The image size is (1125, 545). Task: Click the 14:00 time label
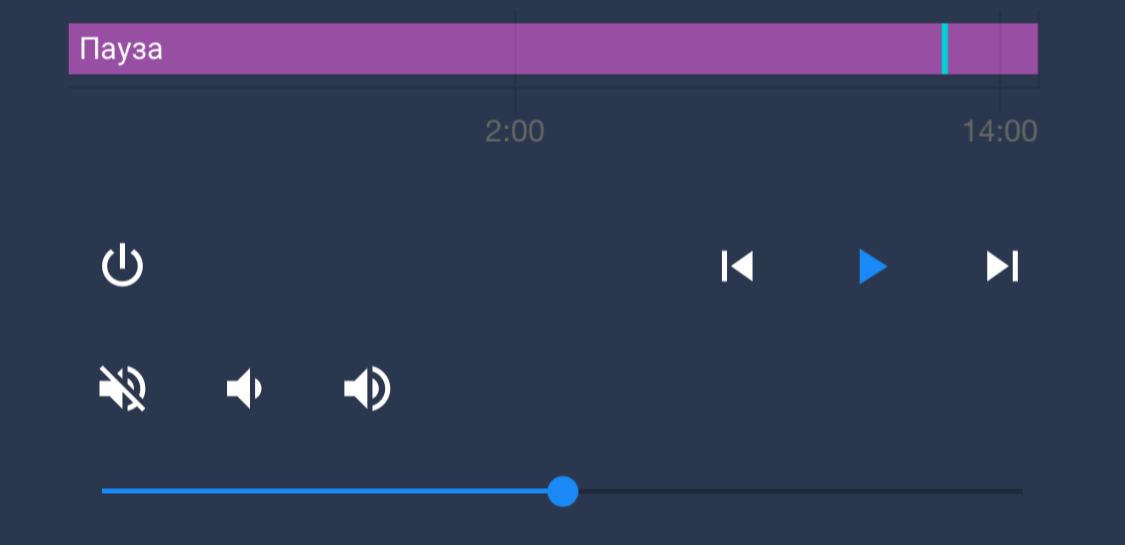coord(999,131)
